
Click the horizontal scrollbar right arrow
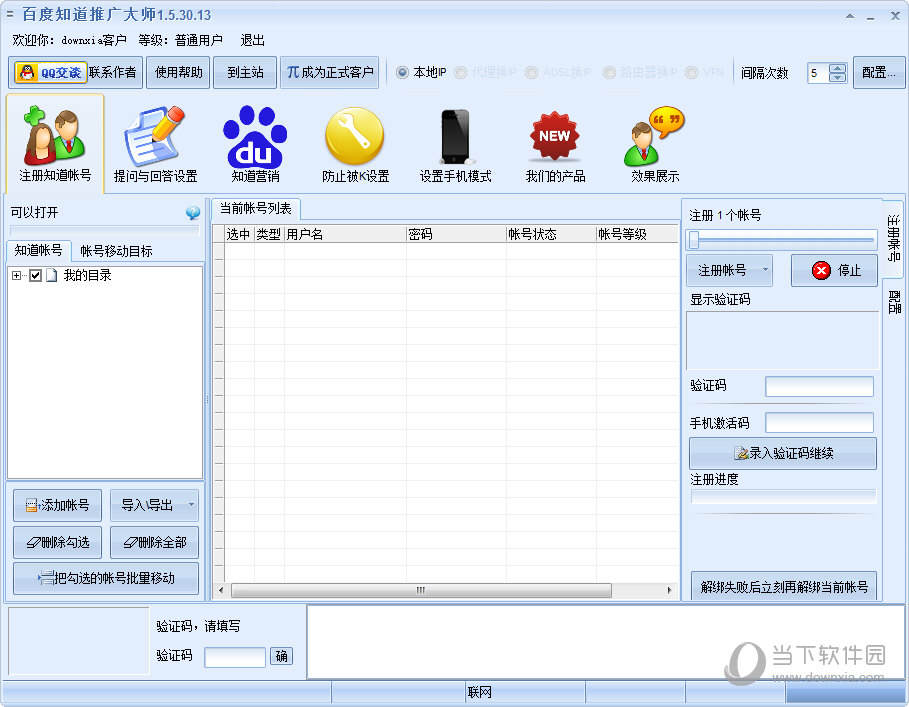[670, 591]
